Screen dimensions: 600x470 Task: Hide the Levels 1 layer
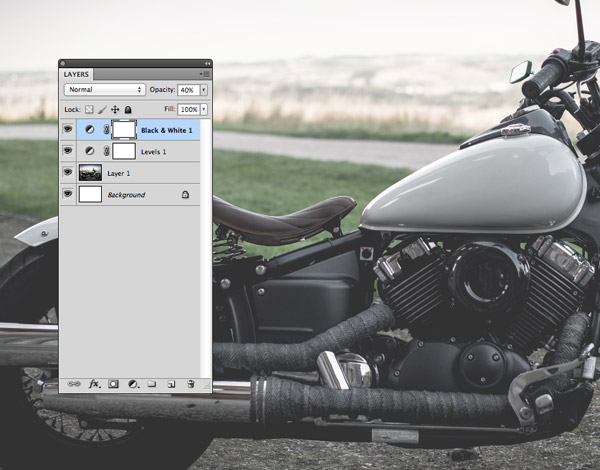click(68, 151)
